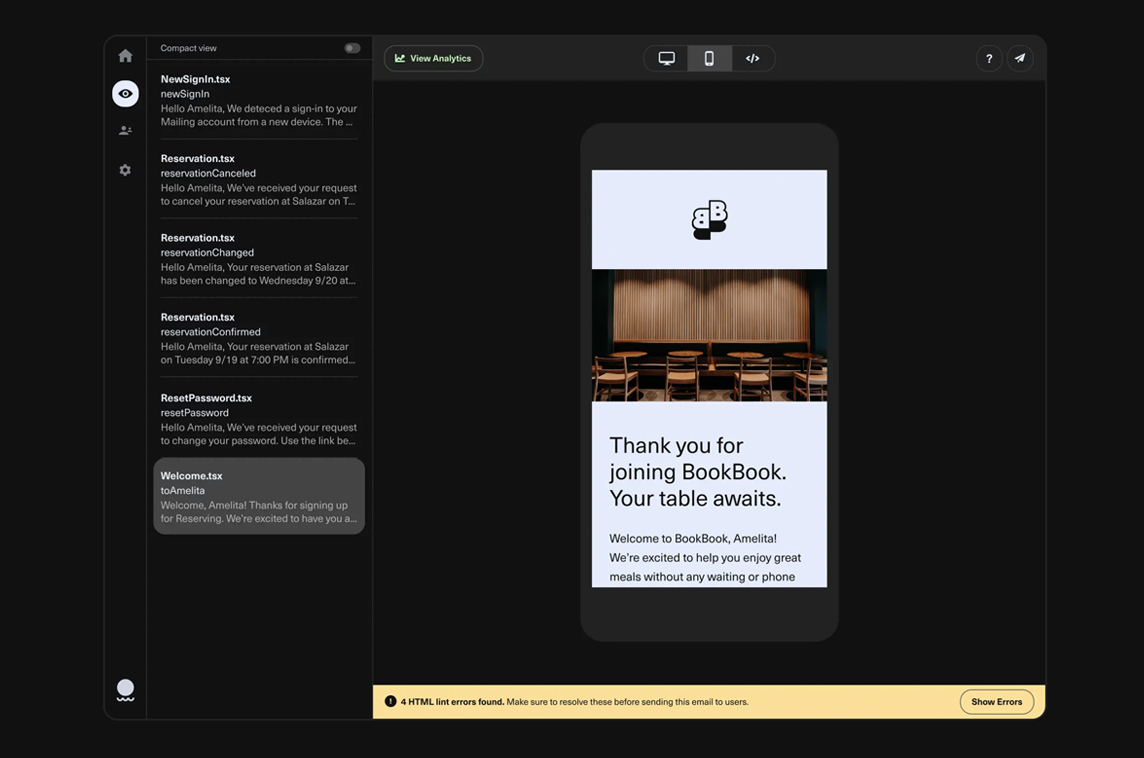1144x758 pixels.
Task: Open the home icon in sidebar
Action: [125, 55]
